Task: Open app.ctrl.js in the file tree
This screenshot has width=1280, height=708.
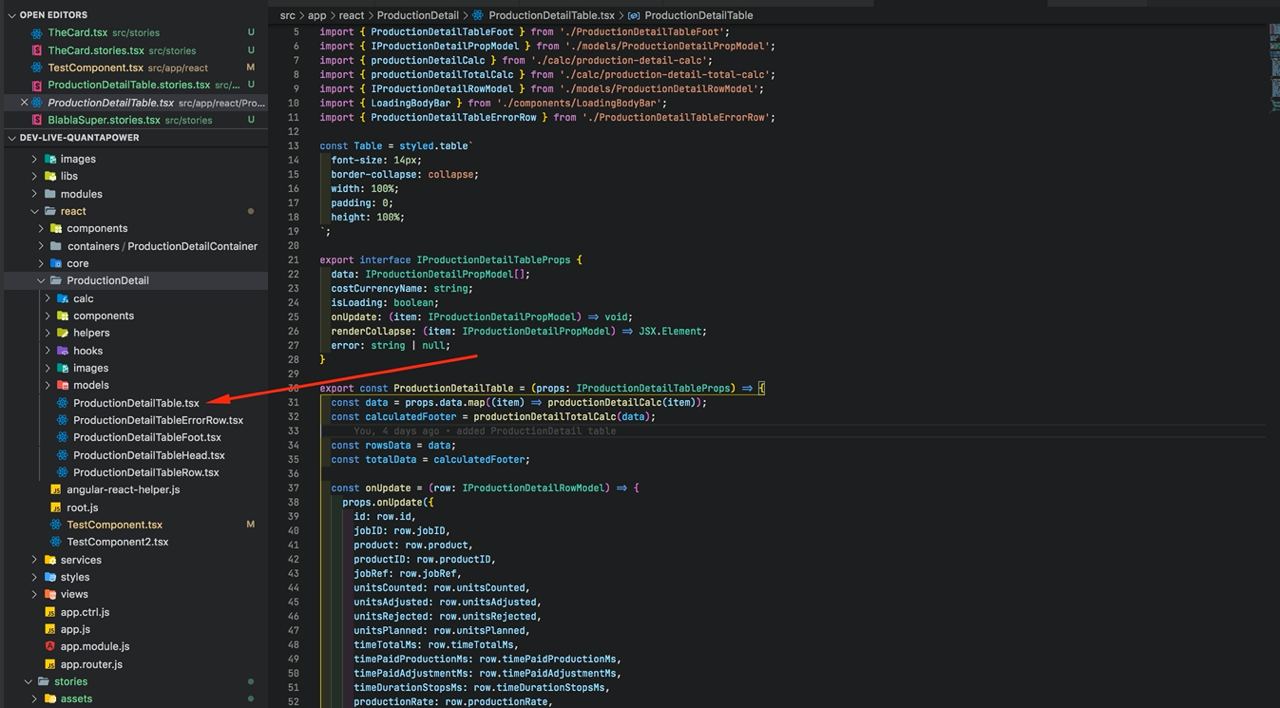Action: pos(85,612)
